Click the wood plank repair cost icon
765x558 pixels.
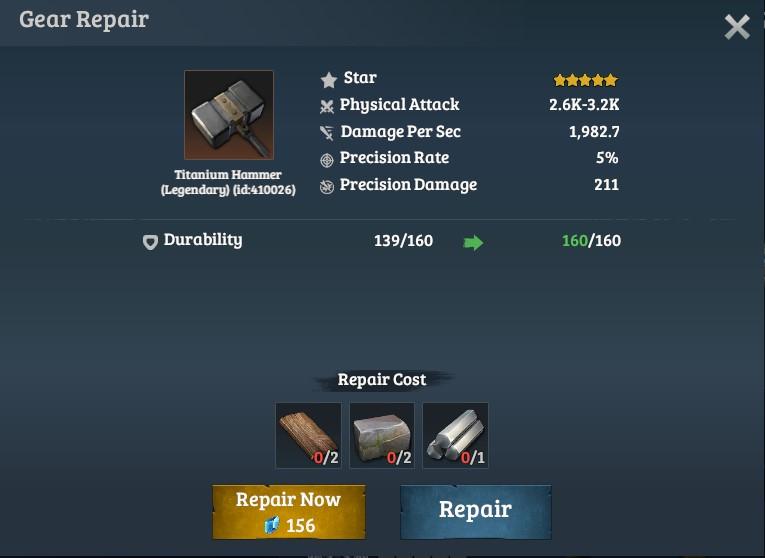[308, 435]
